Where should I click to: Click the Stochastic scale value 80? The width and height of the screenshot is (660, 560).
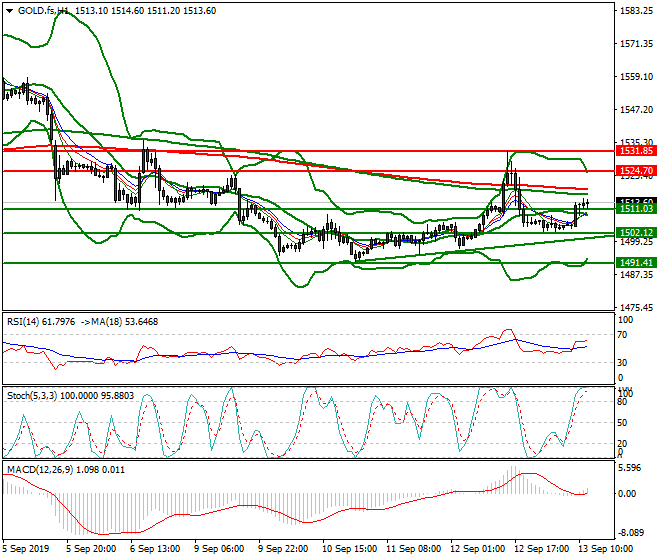point(623,402)
